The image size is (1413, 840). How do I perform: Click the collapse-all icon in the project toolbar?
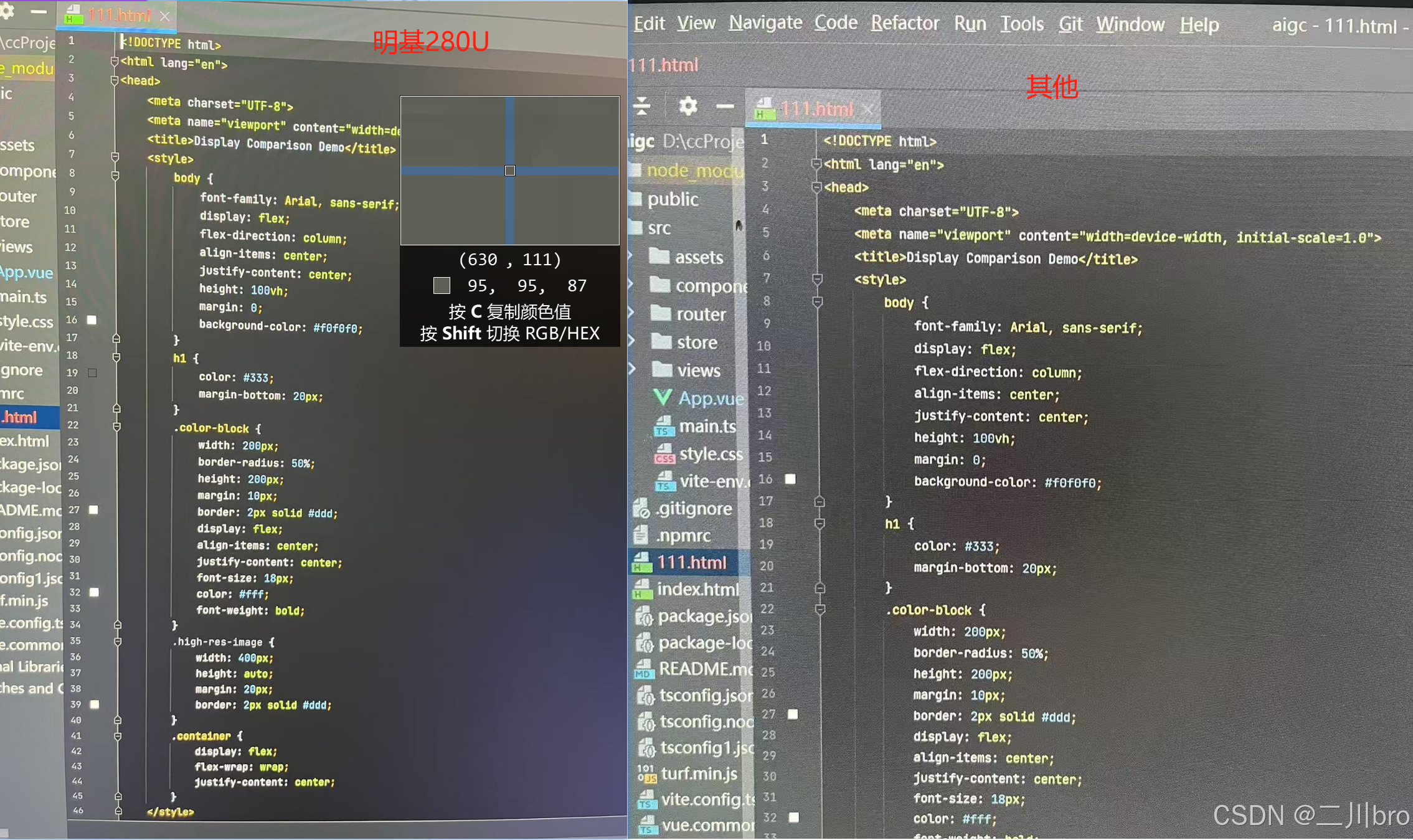coord(641,106)
